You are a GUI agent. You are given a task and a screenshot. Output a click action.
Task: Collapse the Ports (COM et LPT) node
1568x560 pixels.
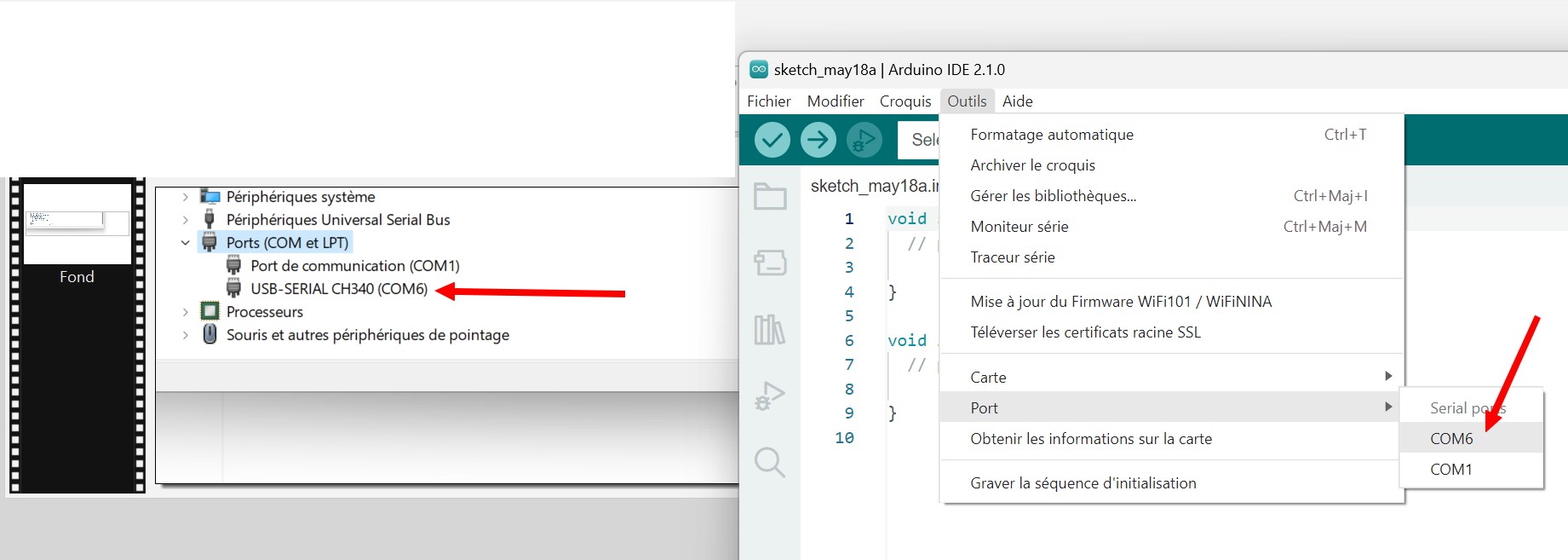[x=185, y=243]
